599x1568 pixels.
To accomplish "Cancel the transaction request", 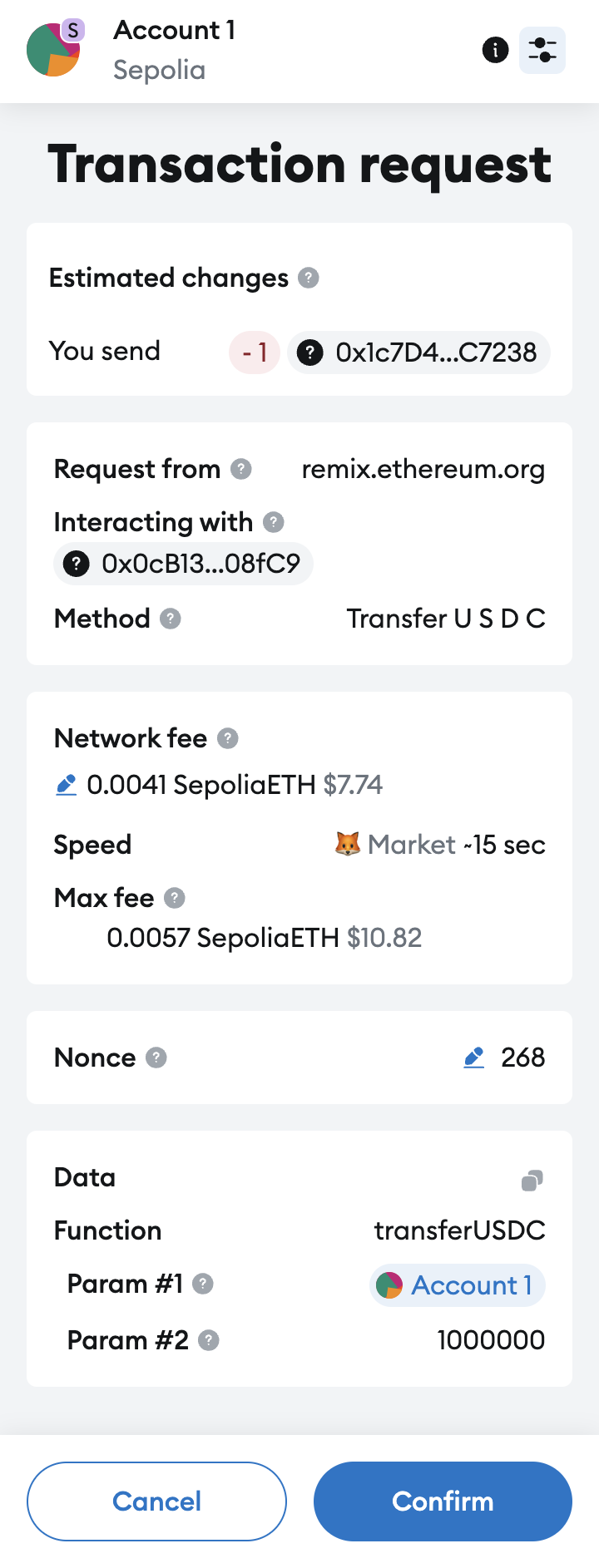I will click(156, 1501).
